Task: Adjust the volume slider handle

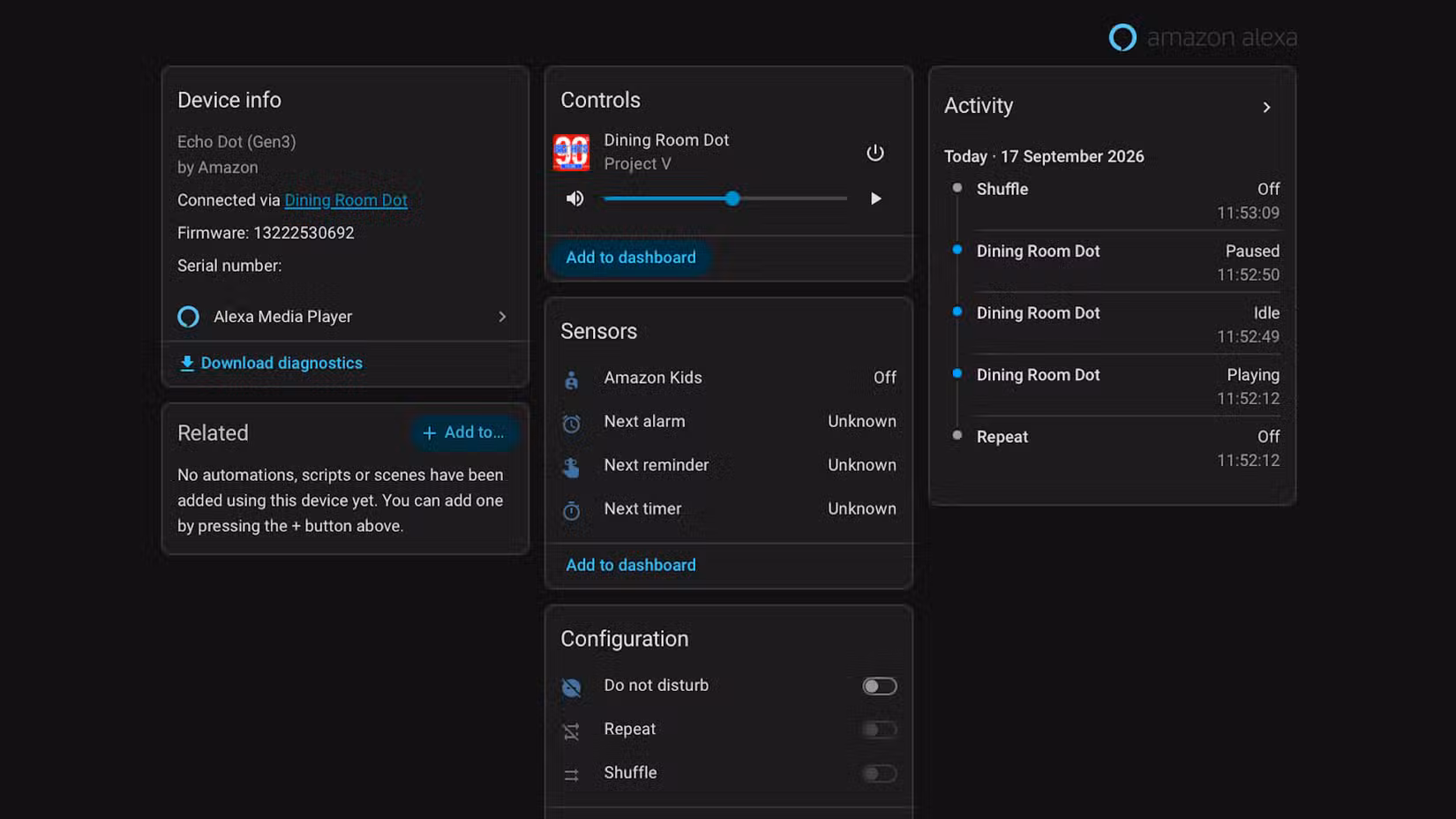Action: coord(732,199)
